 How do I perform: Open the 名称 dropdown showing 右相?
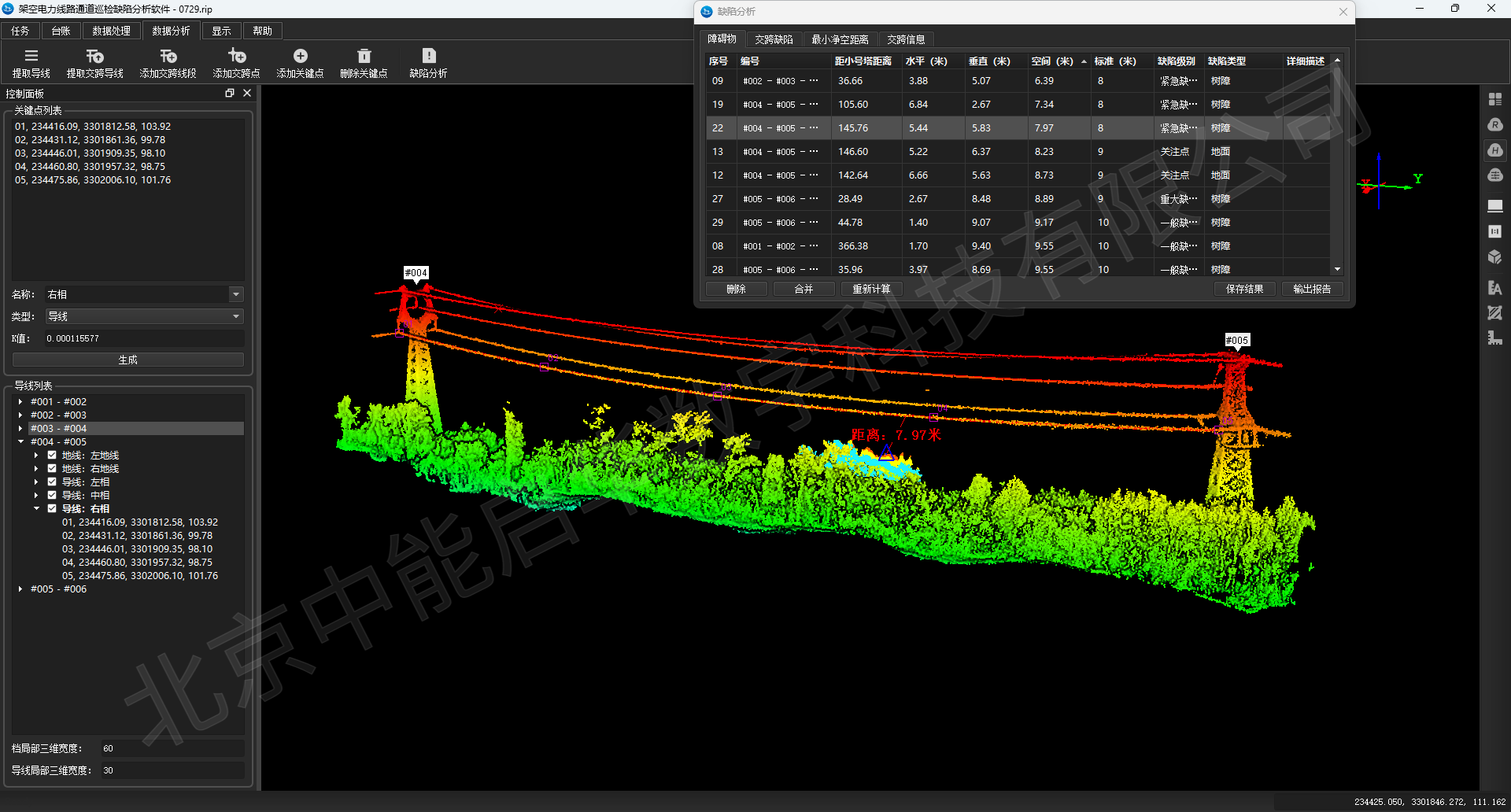[235, 294]
